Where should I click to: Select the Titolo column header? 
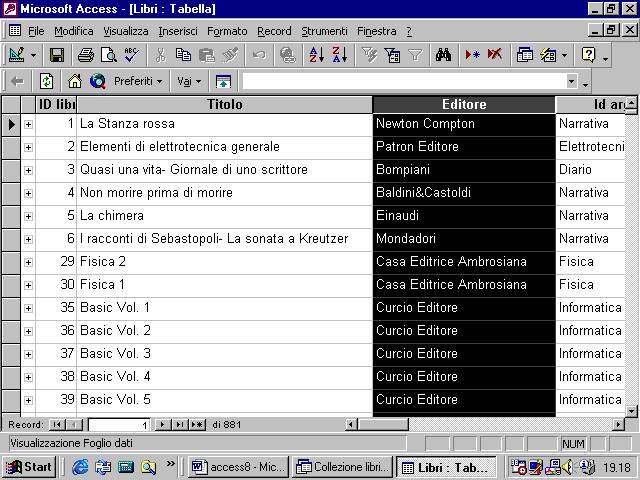[224, 104]
